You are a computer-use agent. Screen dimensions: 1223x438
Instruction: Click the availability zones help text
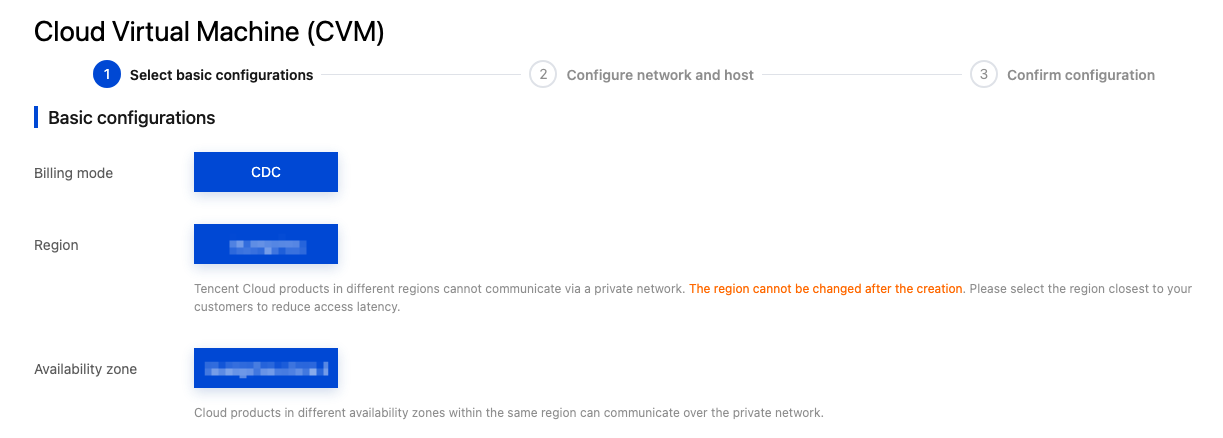pos(508,413)
